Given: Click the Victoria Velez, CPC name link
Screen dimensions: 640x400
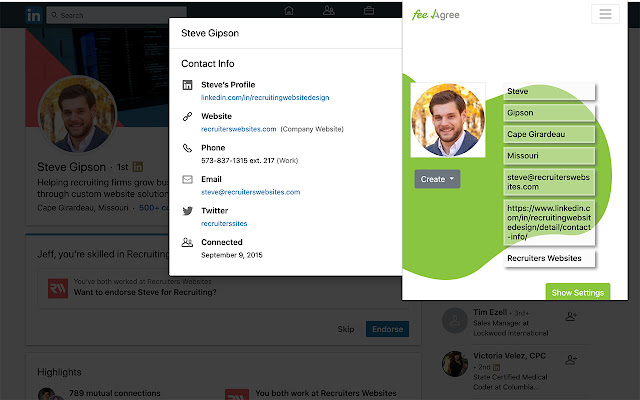Looking at the screenshot, I should coord(509,356).
